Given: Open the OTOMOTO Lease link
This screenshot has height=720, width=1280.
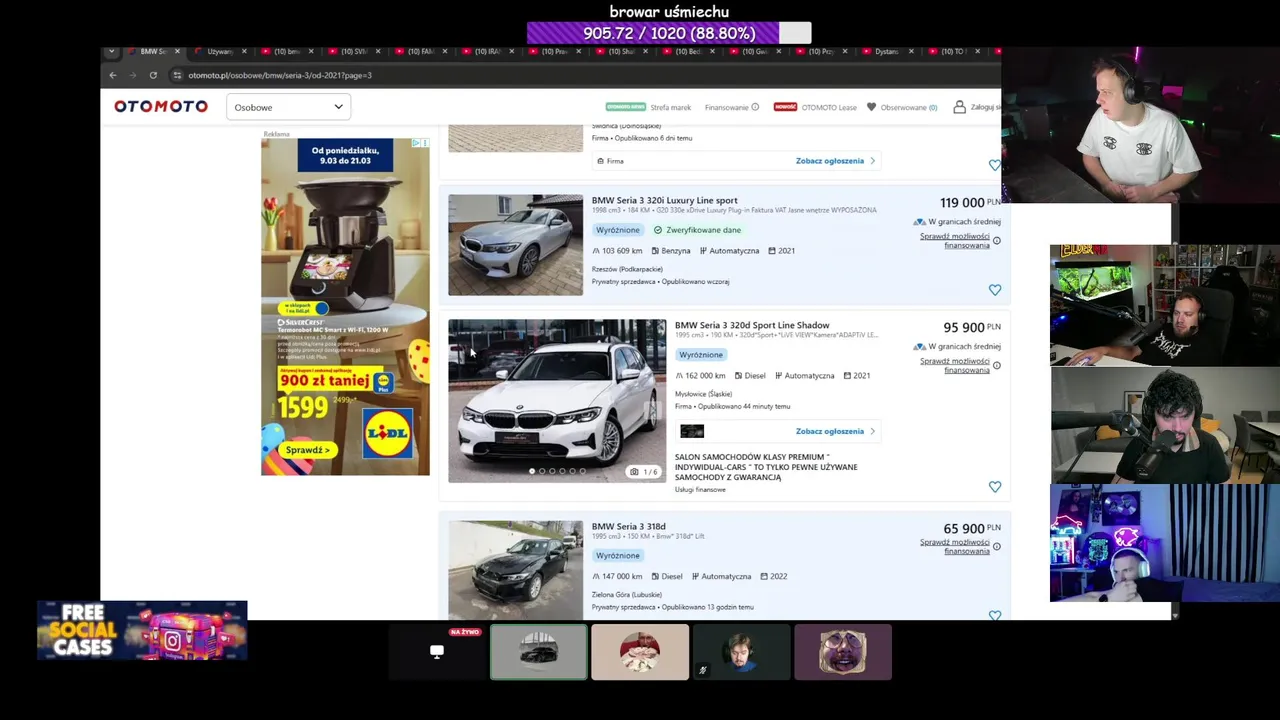Looking at the screenshot, I should coord(828,107).
